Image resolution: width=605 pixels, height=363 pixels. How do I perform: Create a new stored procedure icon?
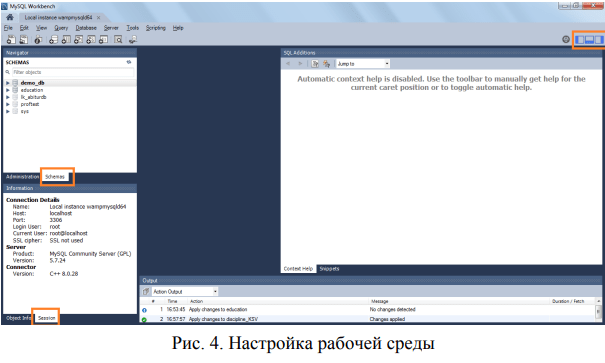click(x=91, y=39)
